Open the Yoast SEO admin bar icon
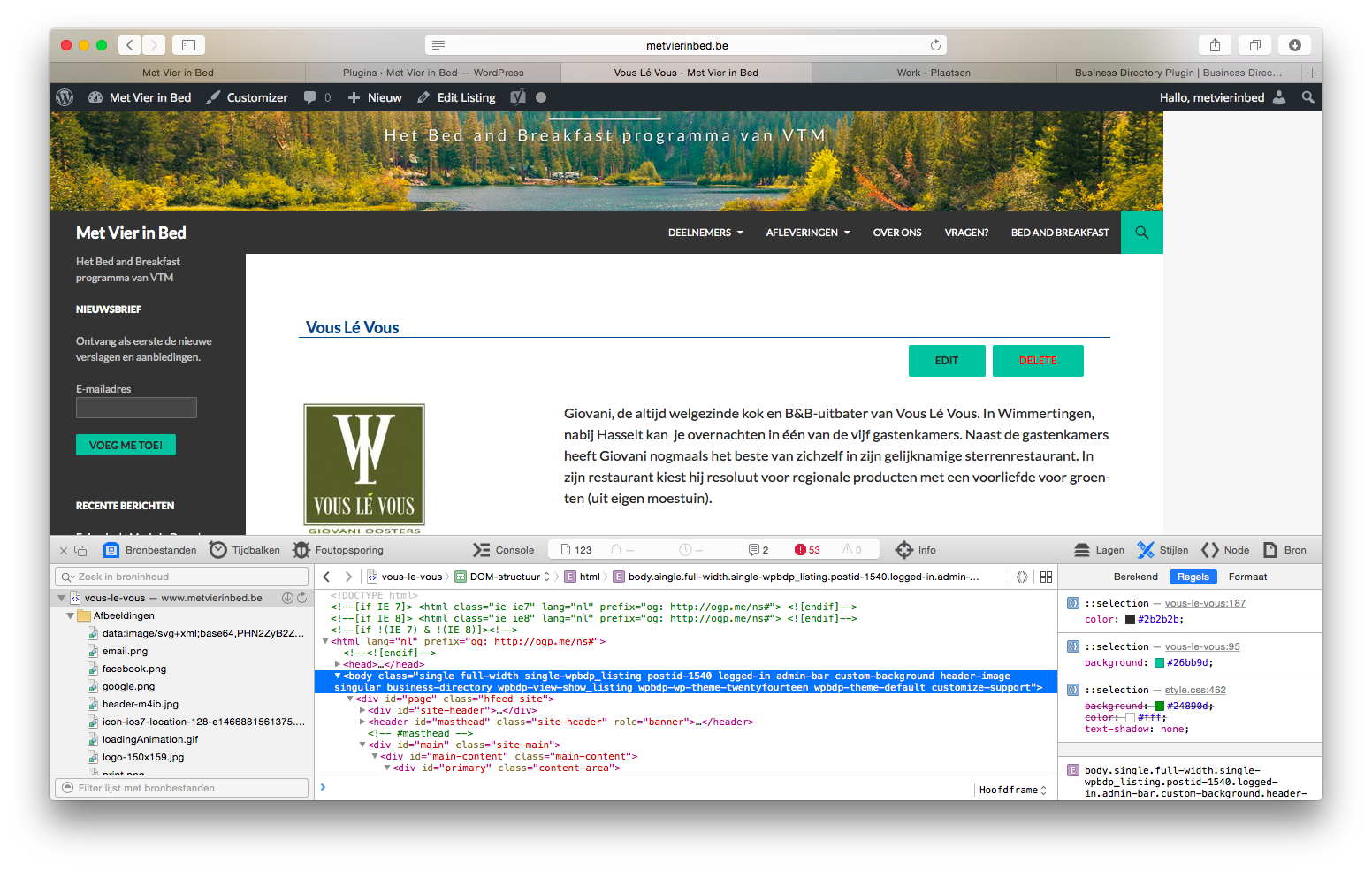 (518, 97)
